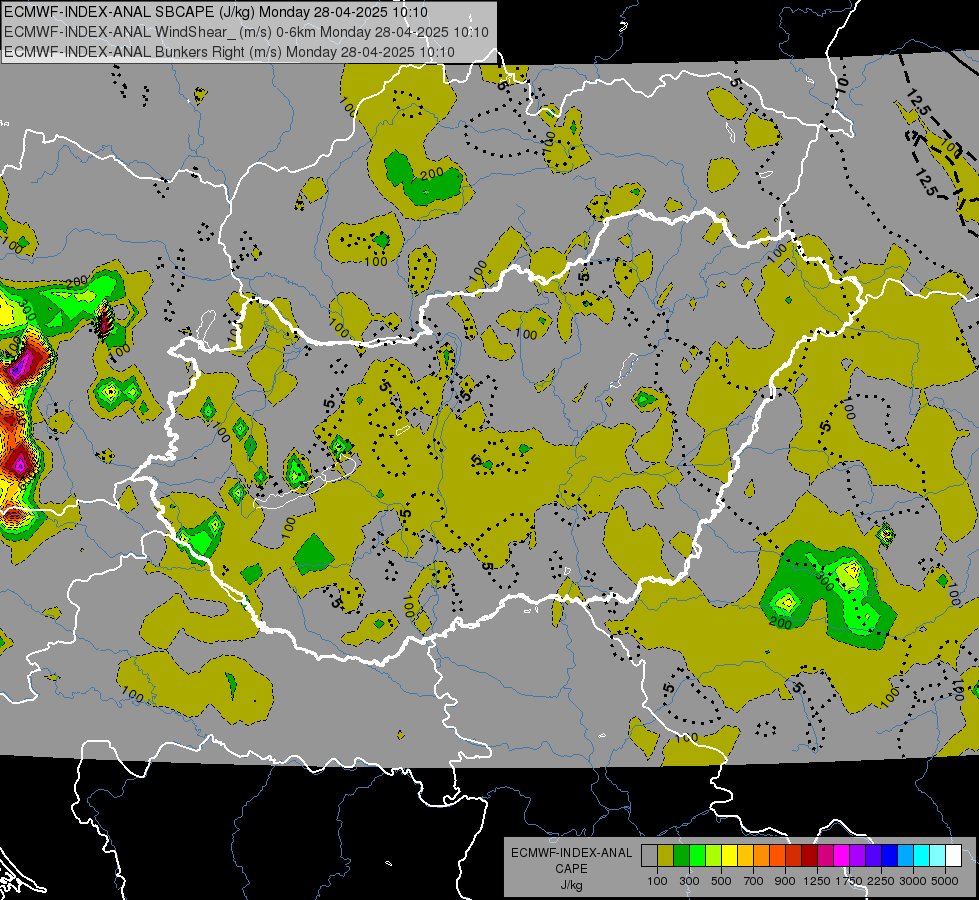Click the 700 legend scale value
The height and width of the screenshot is (900, 979).
coord(753,881)
